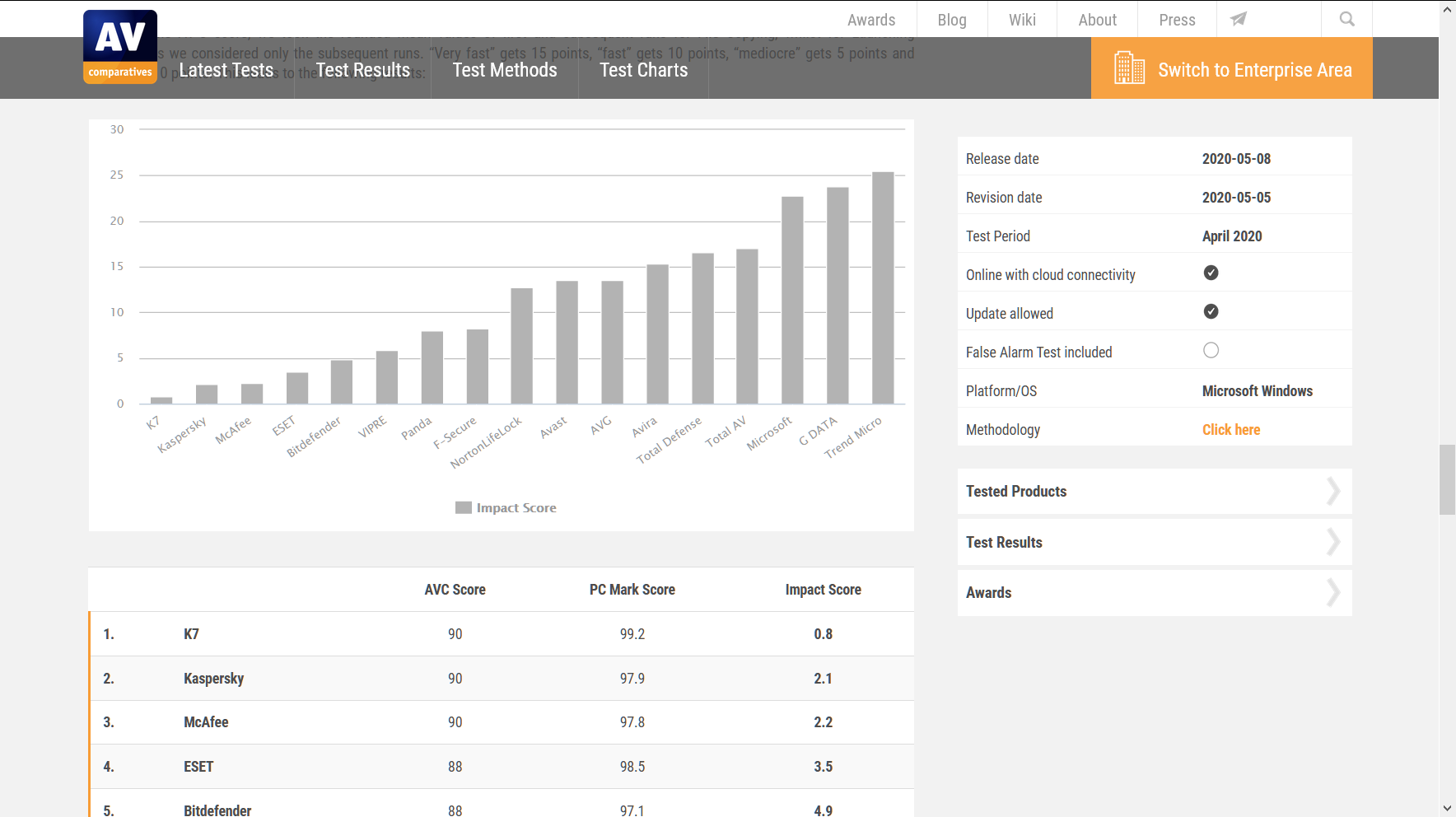Click the enterprise building icon

(1129, 68)
